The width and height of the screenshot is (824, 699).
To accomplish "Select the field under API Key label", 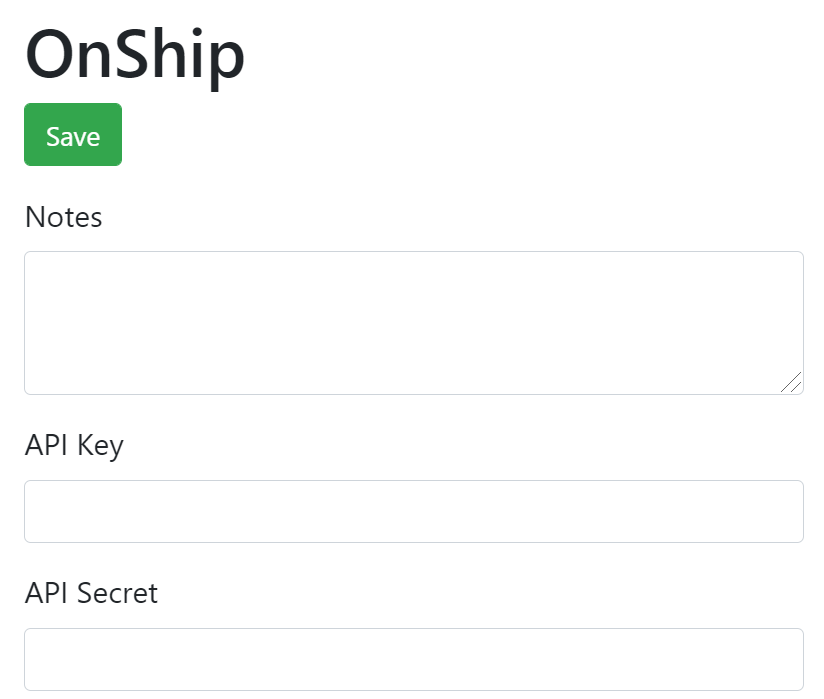I will [x=414, y=511].
